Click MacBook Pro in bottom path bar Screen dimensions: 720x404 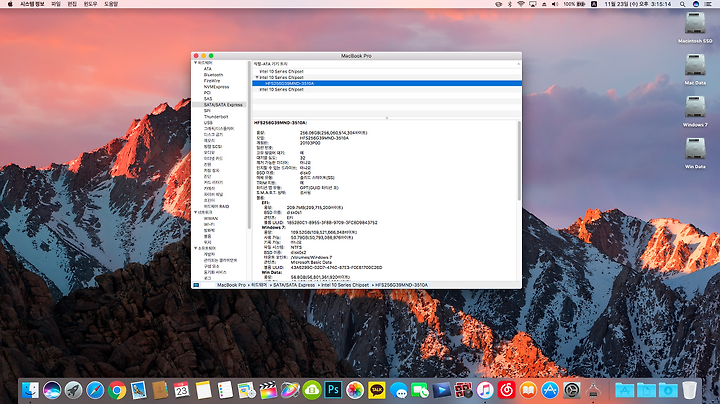(231, 285)
